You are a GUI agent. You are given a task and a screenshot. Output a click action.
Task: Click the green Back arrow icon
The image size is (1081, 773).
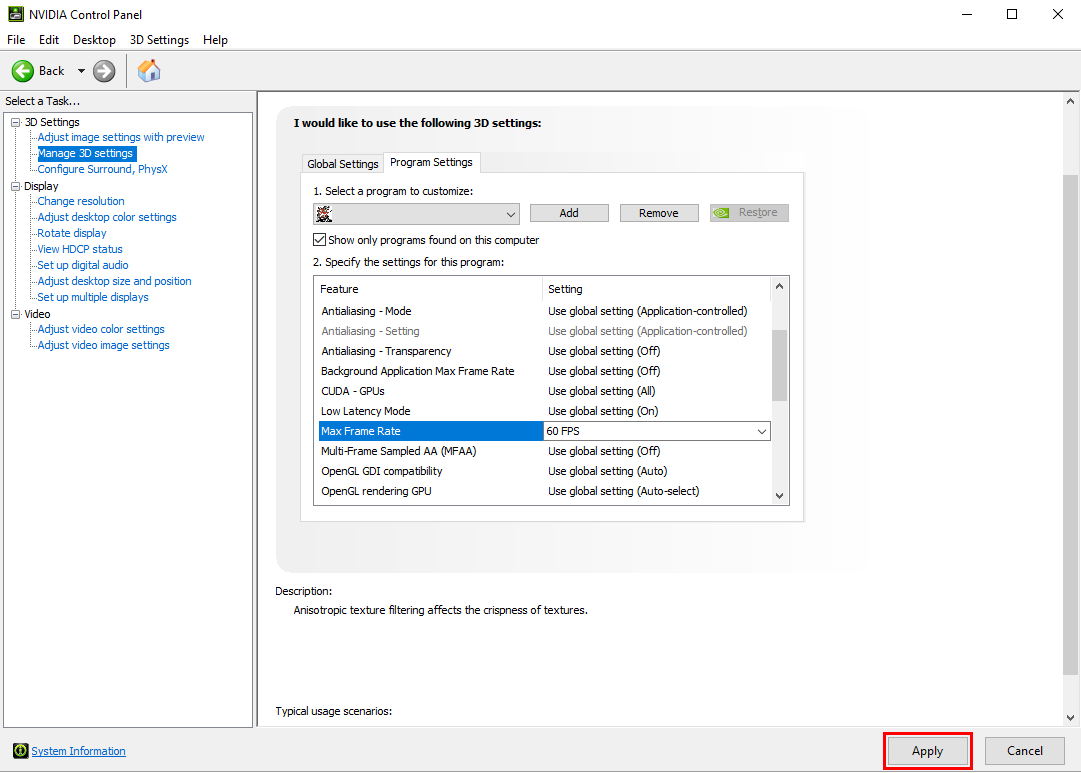pyautogui.click(x=23, y=71)
